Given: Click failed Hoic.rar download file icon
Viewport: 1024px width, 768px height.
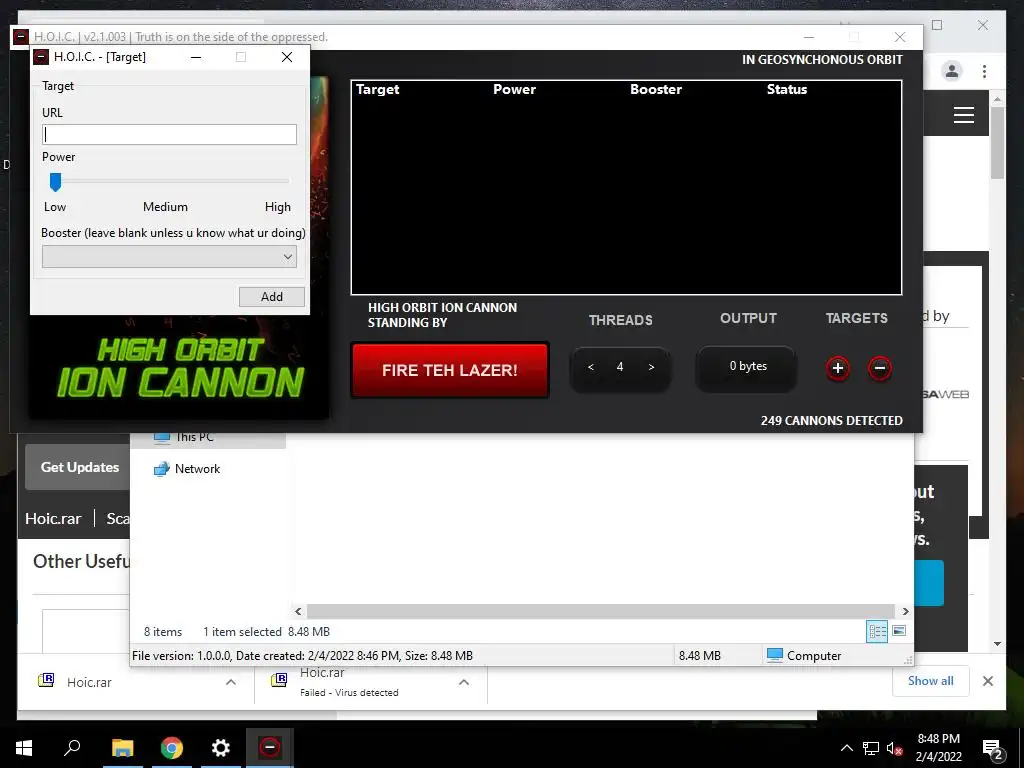Looking at the screenshot, I should click(x=279, y=680).
